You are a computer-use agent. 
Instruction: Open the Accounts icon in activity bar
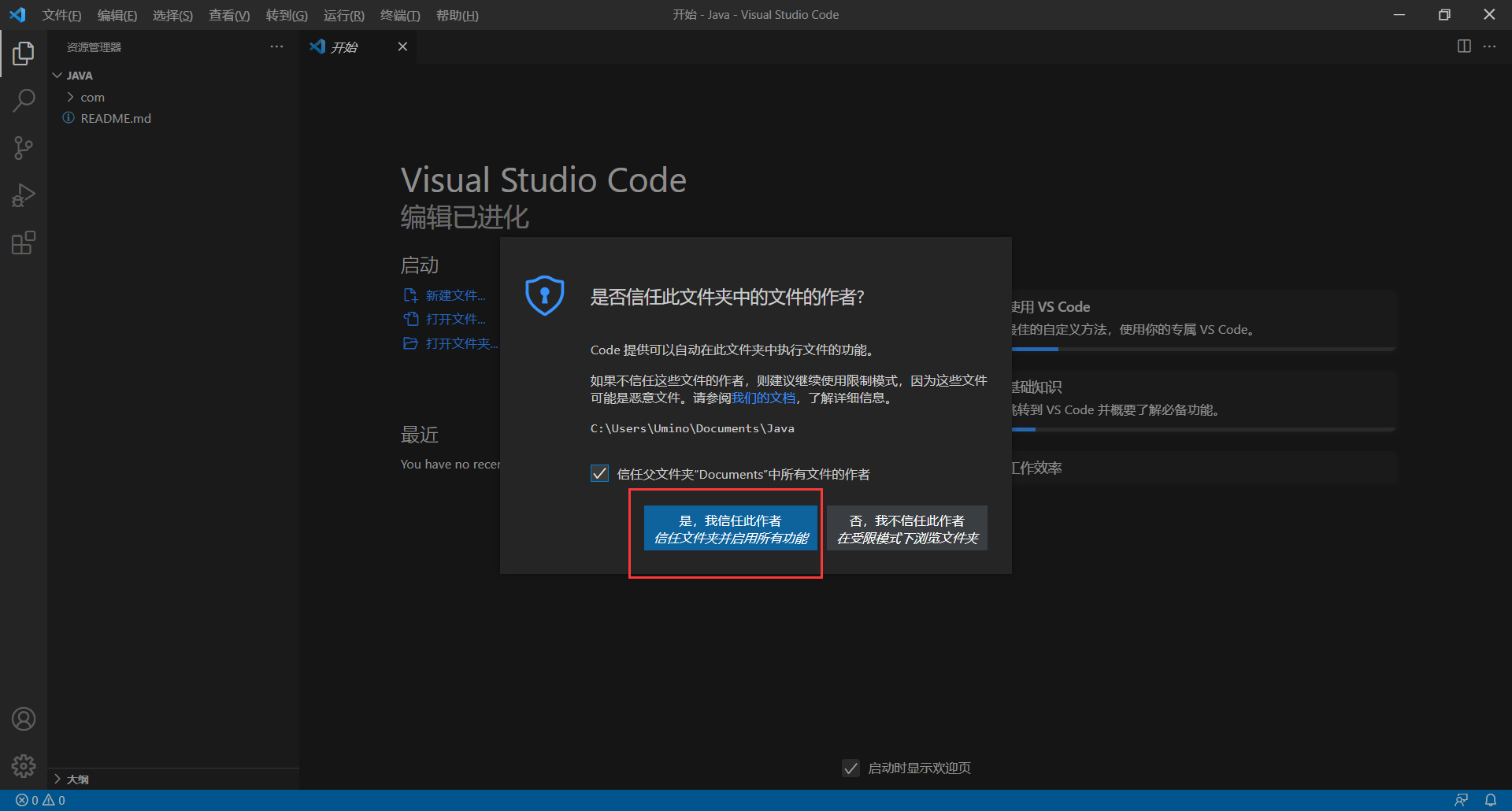tap(24, 719)
